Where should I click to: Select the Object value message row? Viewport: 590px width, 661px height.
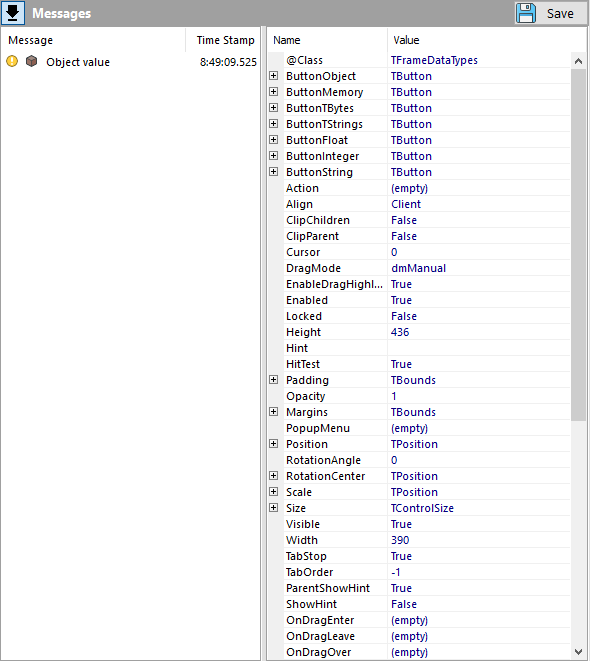click(x=131, y=62)
